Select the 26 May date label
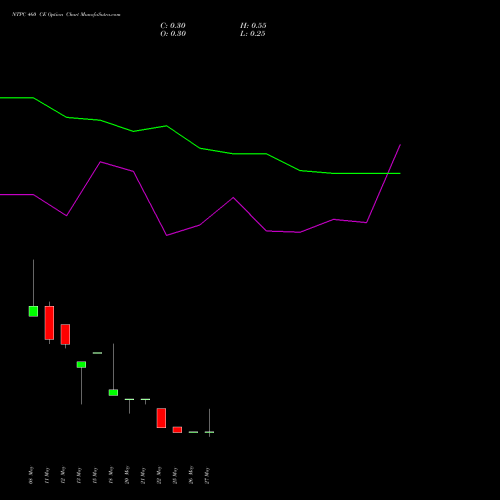Viewport: 500px width, 500px height. [191, 475]
